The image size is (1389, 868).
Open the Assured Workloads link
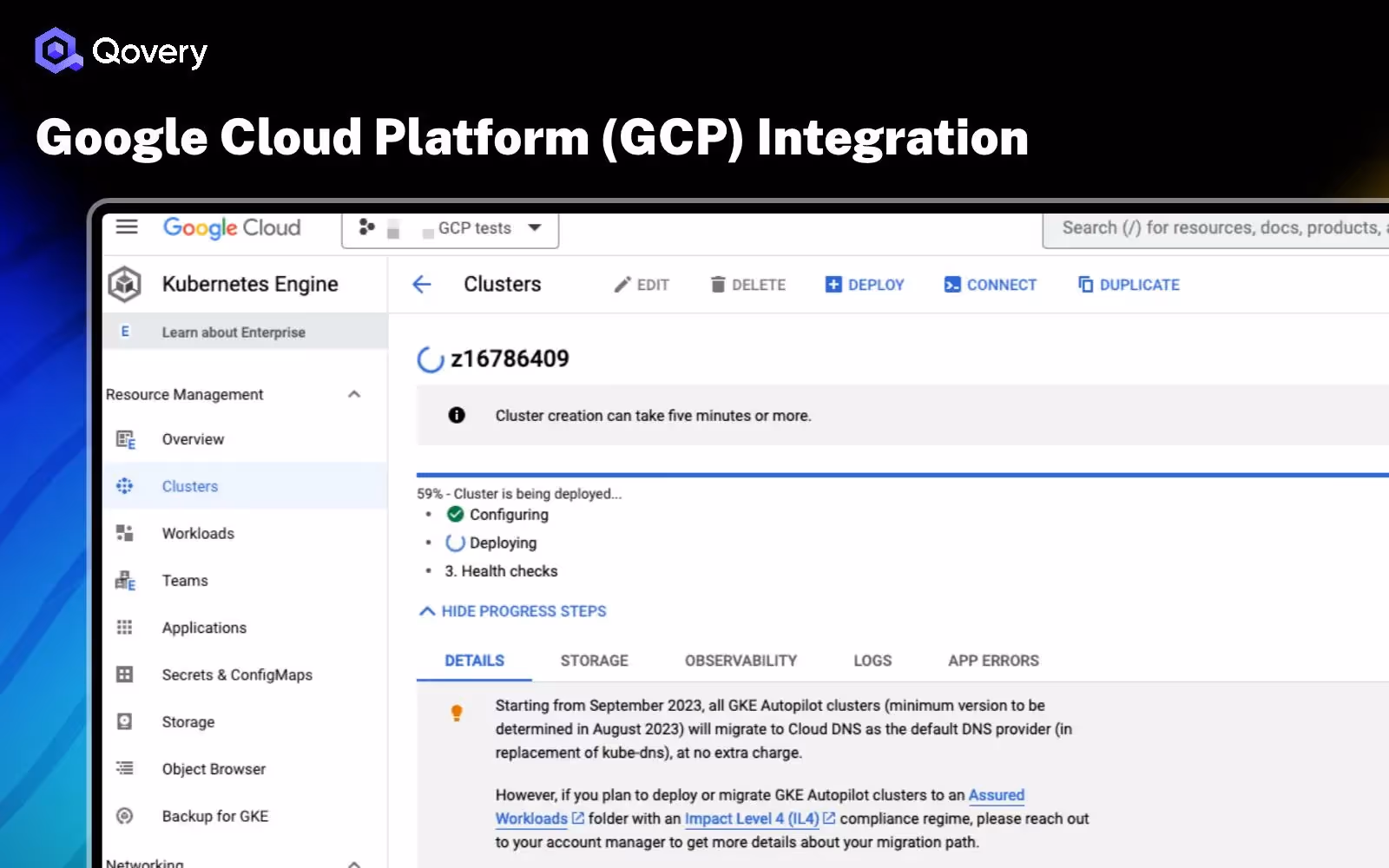(996, 795)
